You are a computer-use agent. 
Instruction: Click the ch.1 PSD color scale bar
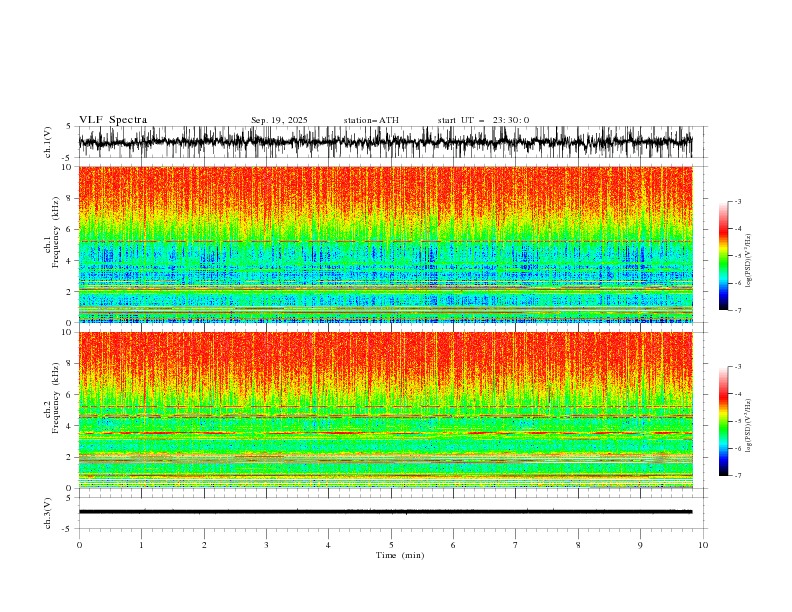[x=723, y=255]
